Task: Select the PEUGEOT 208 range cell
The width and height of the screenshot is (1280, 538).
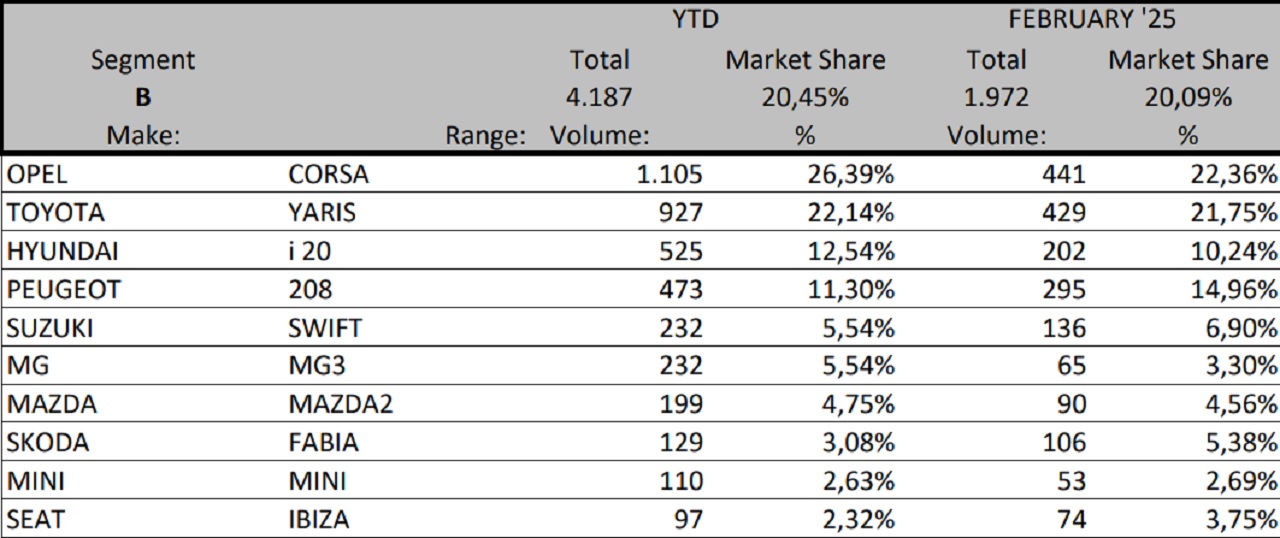Action: click(309, 290)
